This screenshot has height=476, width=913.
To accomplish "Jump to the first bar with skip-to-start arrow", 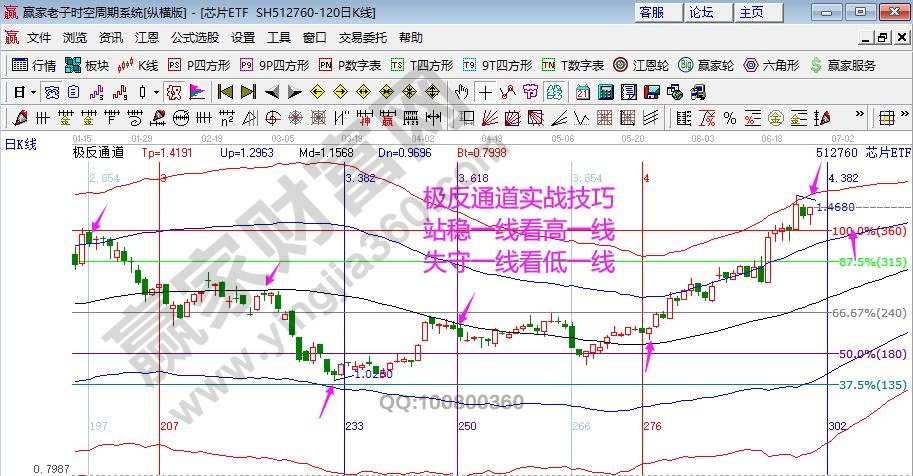I will click(226, 92).
